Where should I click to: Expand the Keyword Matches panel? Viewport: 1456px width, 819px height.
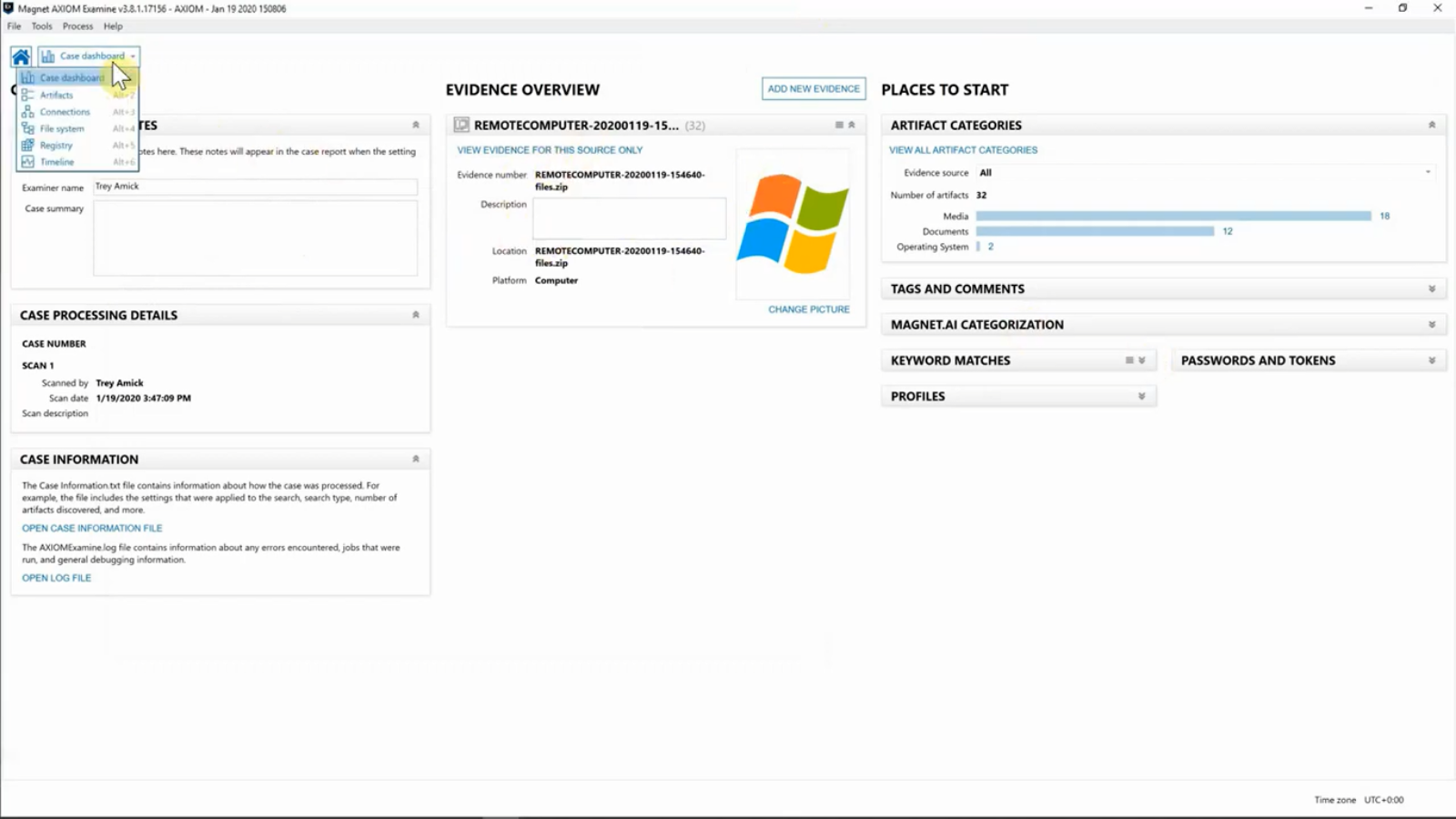[1142, 360]
